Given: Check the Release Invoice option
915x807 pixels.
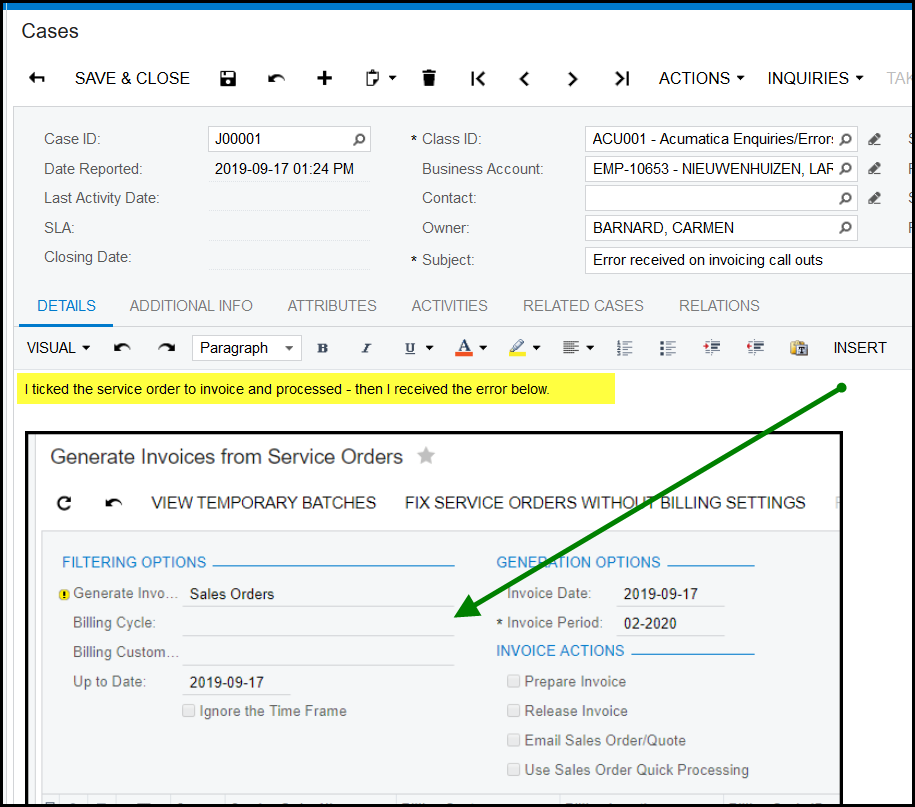Looking at the screenshot, I should point(514,711).
